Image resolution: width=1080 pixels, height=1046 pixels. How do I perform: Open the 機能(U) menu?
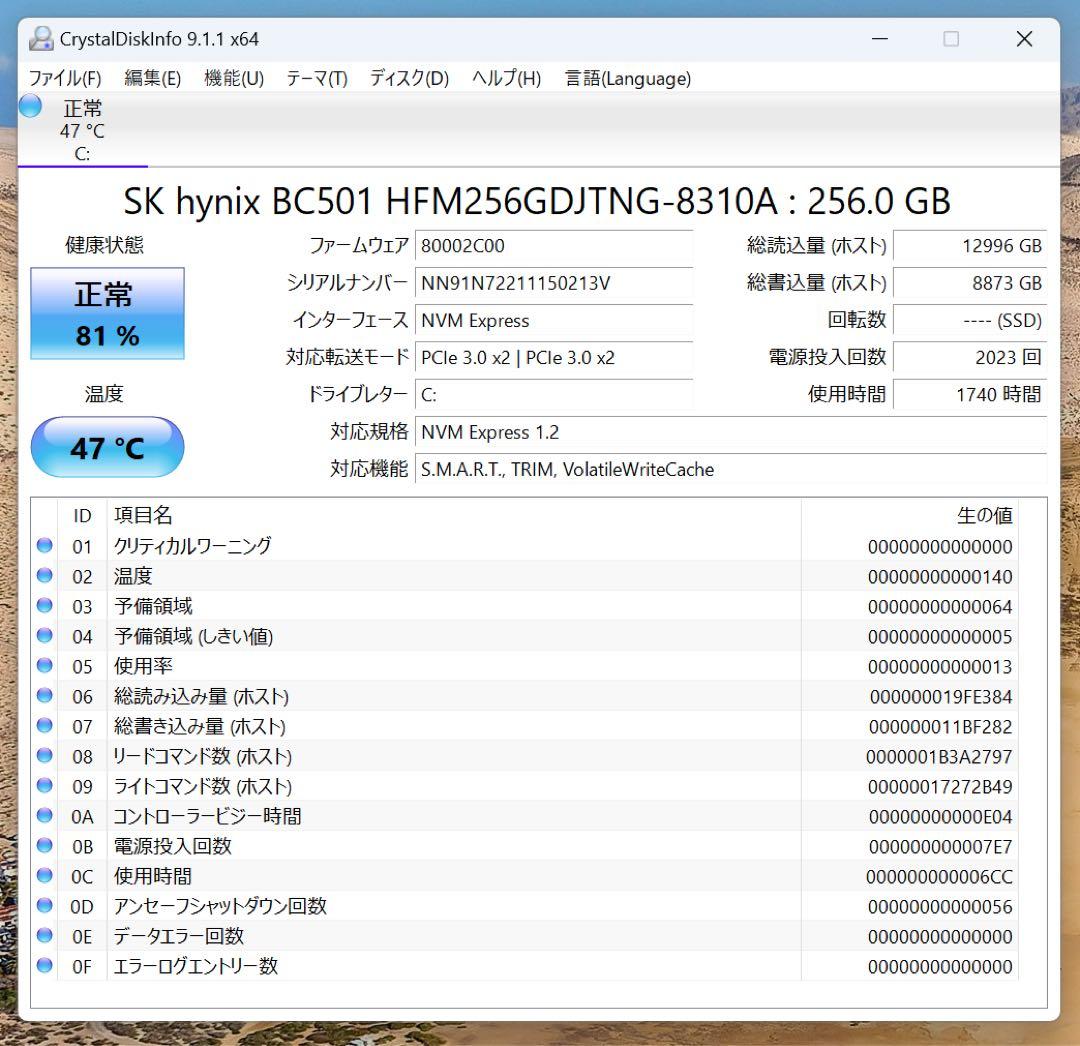pyautogui.click(x=234, y=79)
